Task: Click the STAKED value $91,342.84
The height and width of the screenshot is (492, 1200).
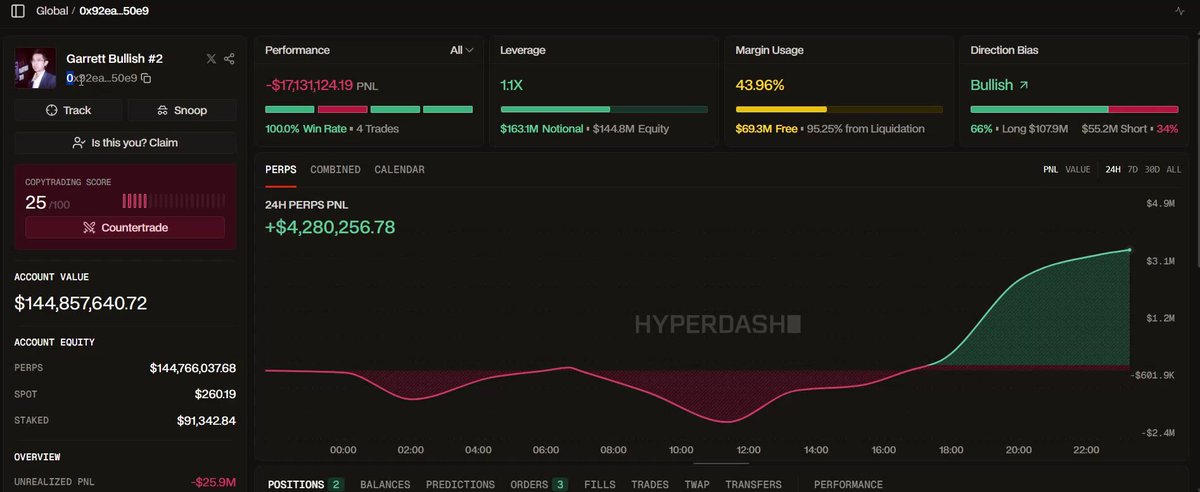Action: 207,420
